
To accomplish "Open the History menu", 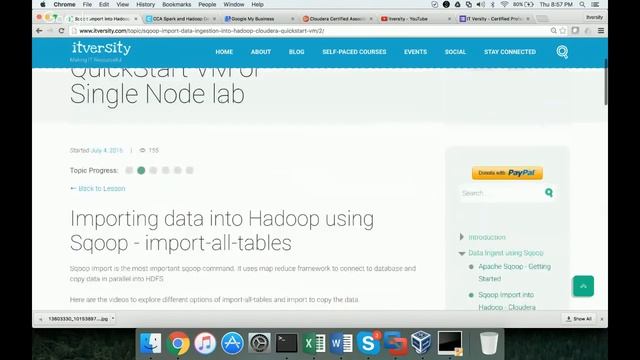I will 145,4.
